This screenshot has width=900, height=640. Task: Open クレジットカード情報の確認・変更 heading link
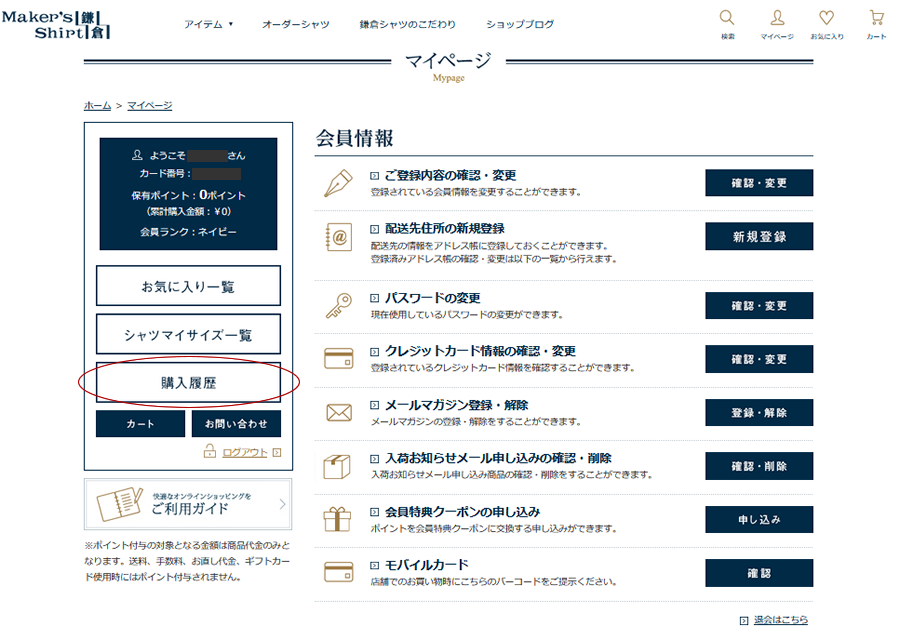pyautogui.click(x=480, y=351)
